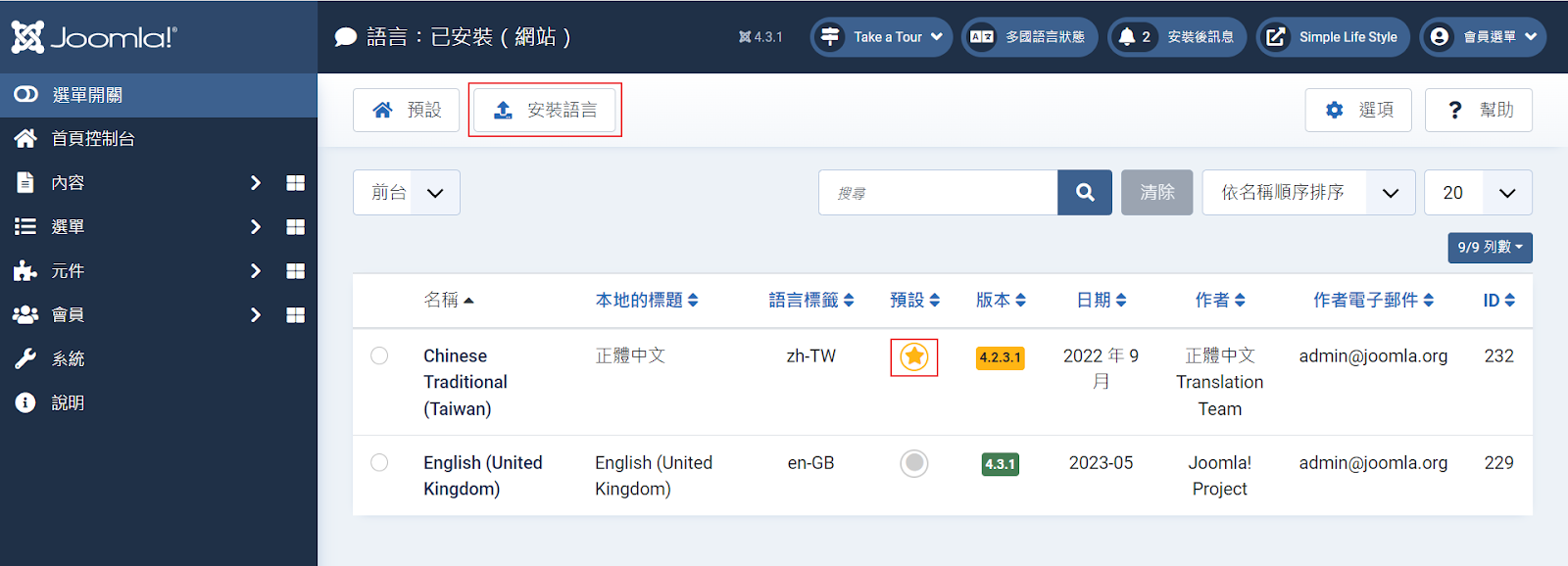Click the magnifier search button
1568x566 pixels.
click(x=1085, y=193)
